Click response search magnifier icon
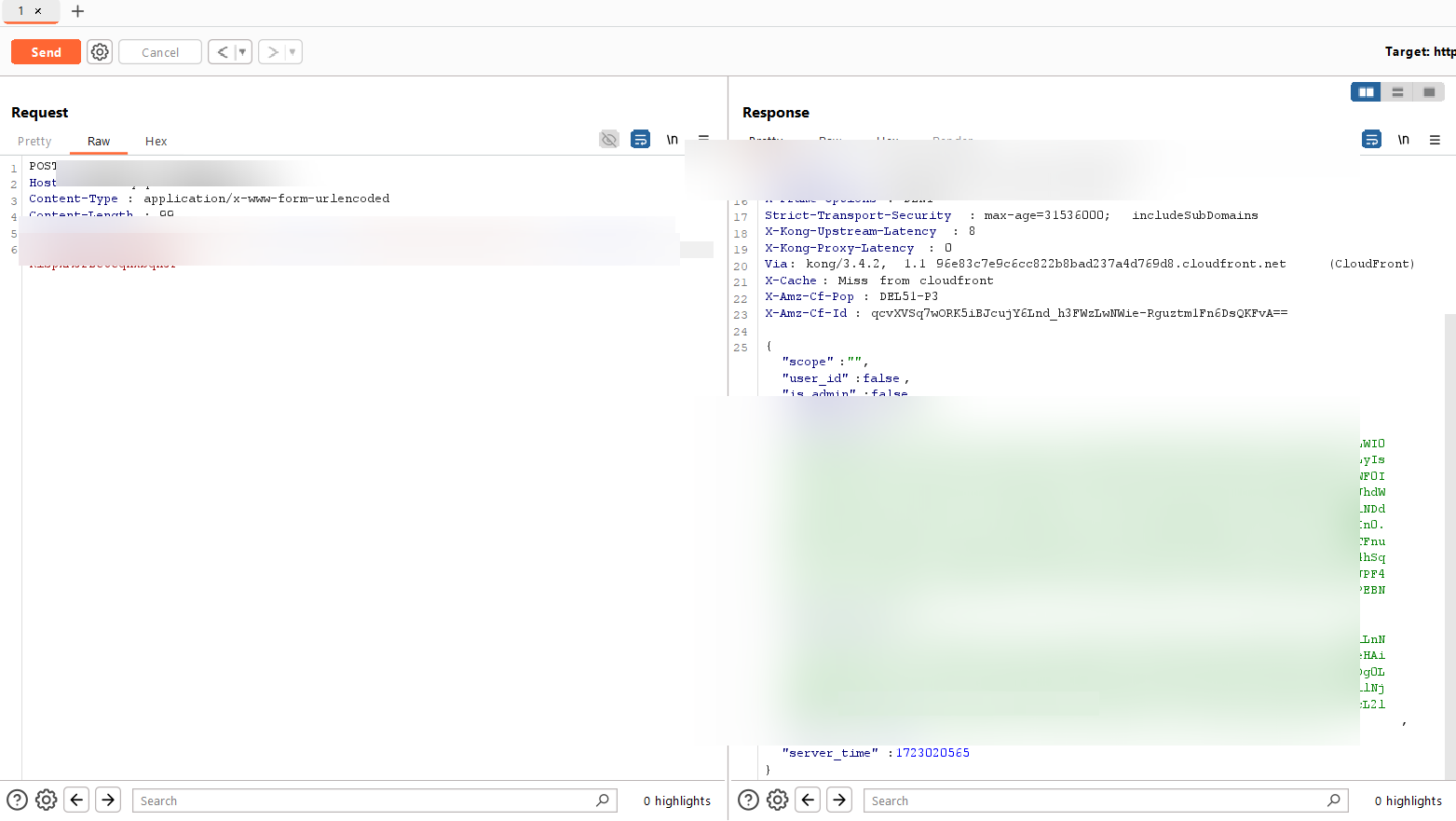 coord(1334,800)
